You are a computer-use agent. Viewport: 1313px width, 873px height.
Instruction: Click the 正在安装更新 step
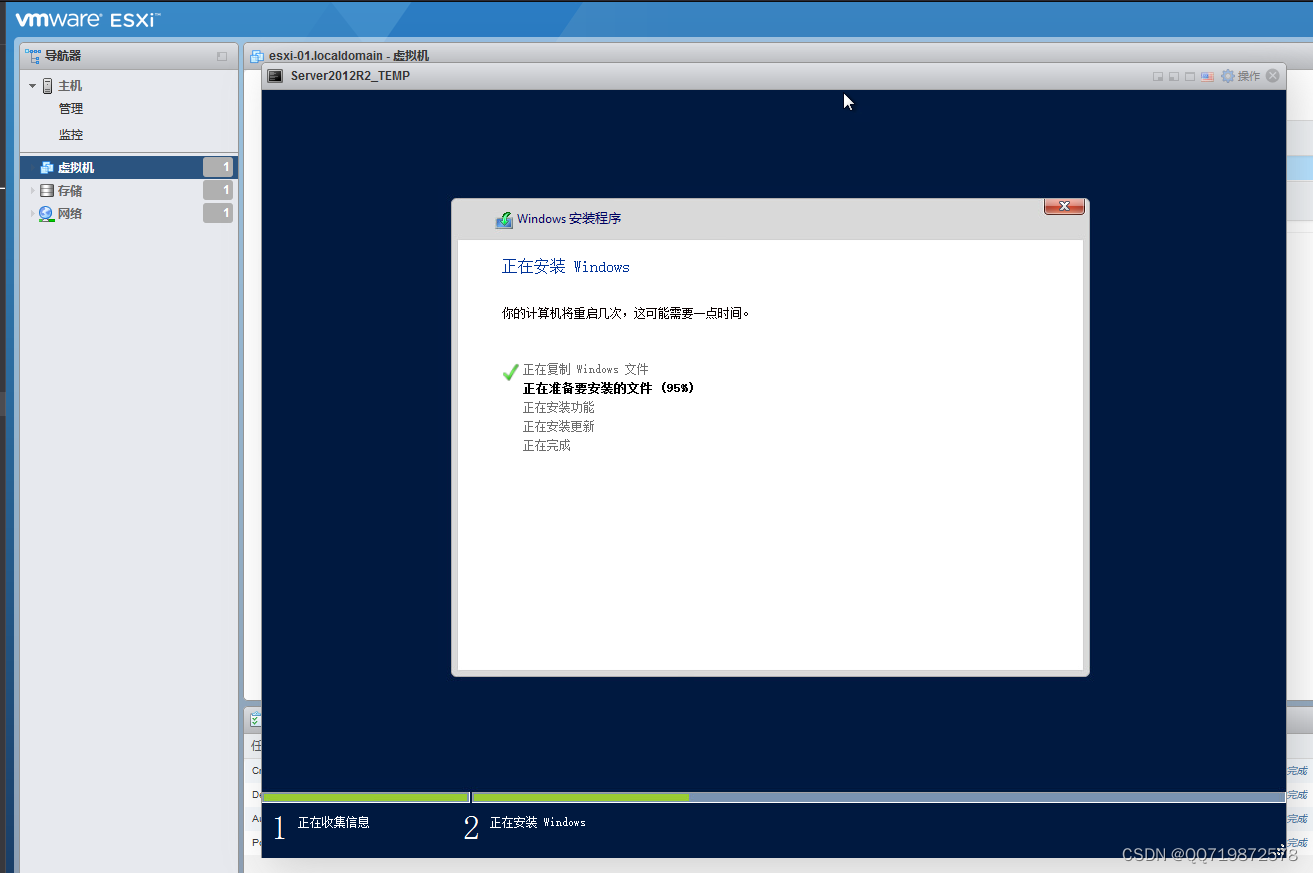559,426
